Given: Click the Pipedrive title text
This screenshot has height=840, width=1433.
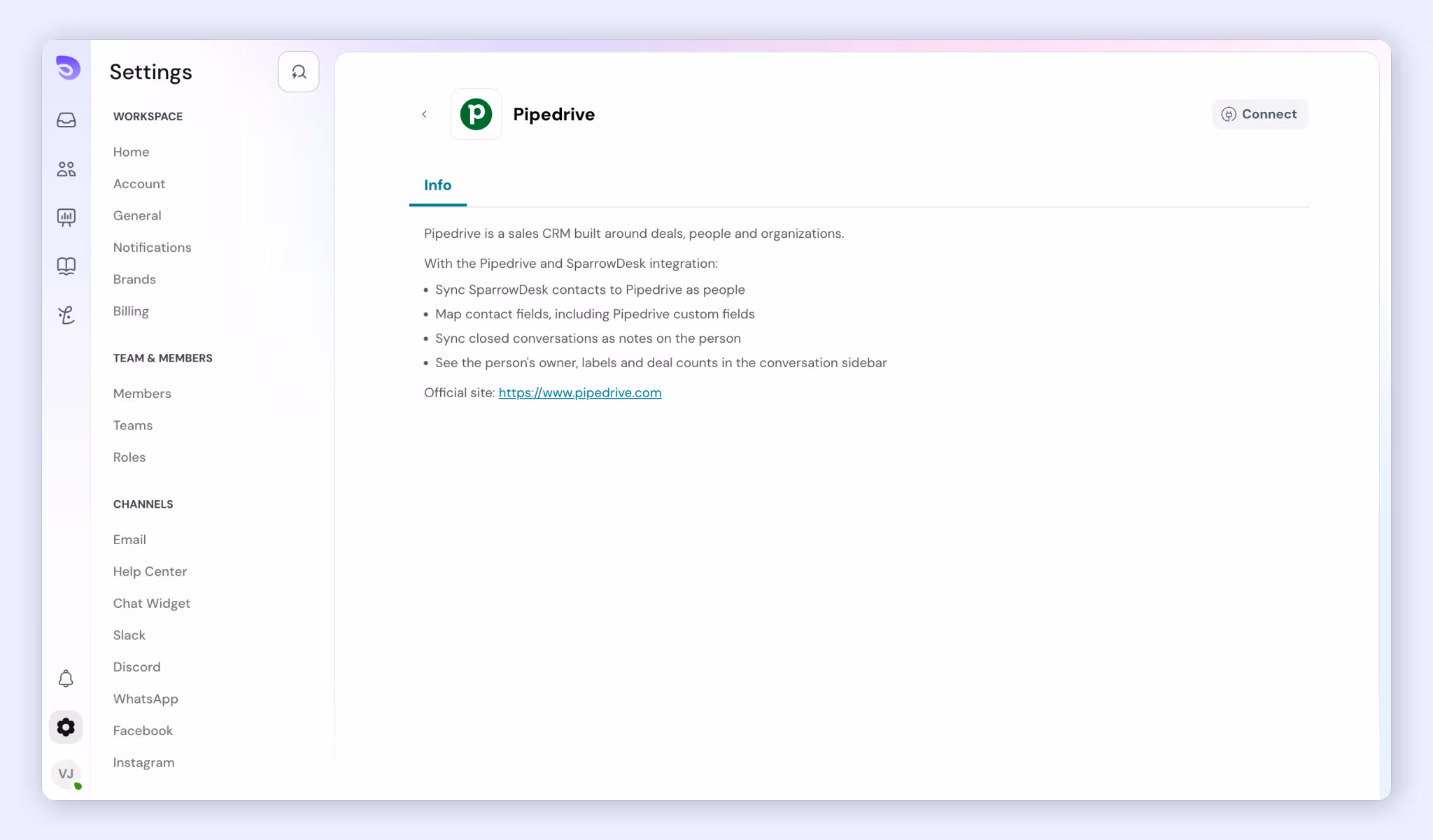Looking at the screenshot, I should 553,115.
